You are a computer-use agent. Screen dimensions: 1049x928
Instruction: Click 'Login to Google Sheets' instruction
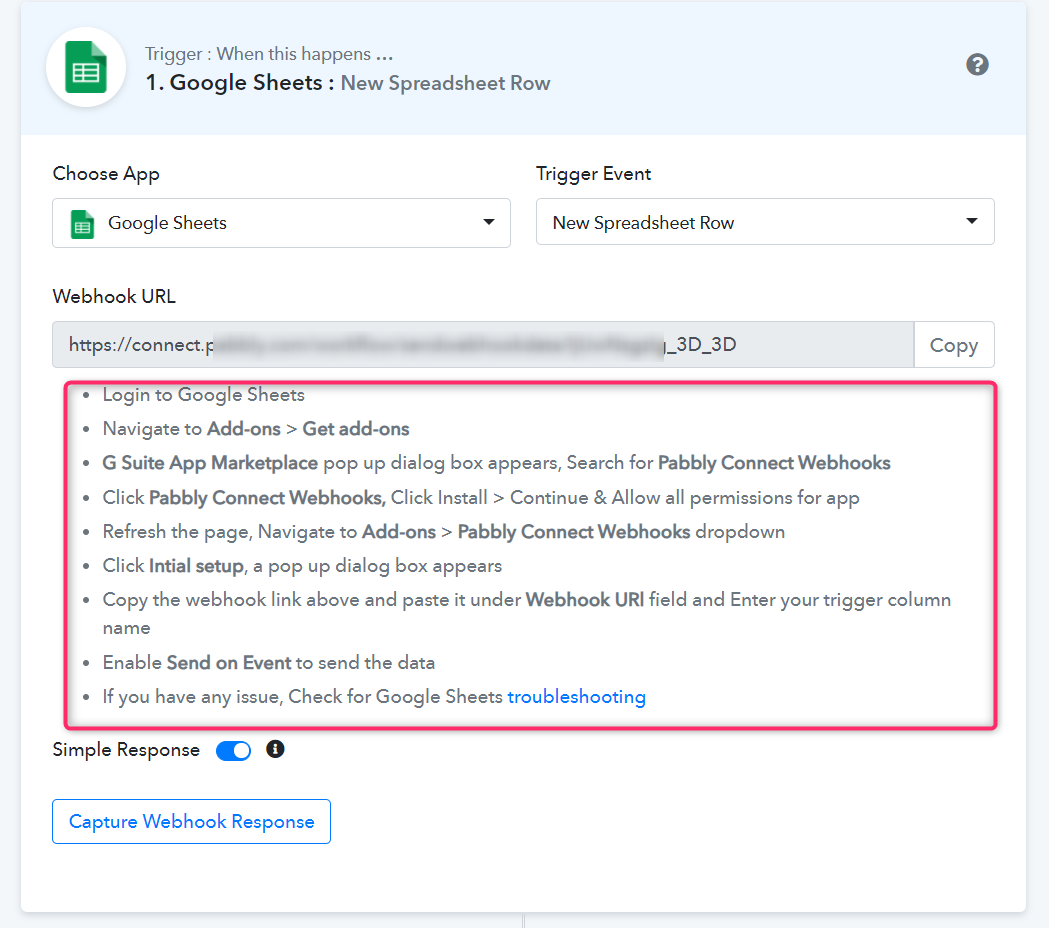[x=203, y=395]
